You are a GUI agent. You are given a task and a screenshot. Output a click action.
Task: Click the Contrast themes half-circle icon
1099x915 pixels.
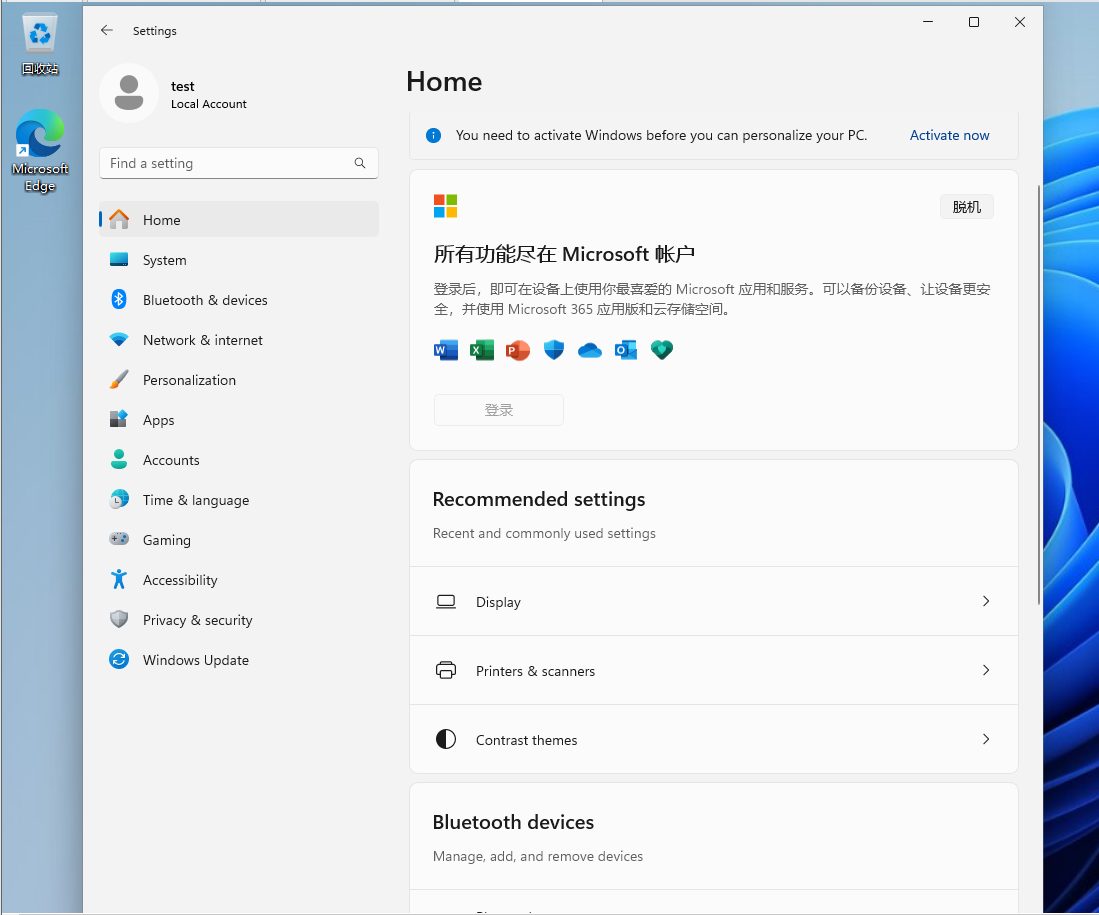tap(446, 739)
